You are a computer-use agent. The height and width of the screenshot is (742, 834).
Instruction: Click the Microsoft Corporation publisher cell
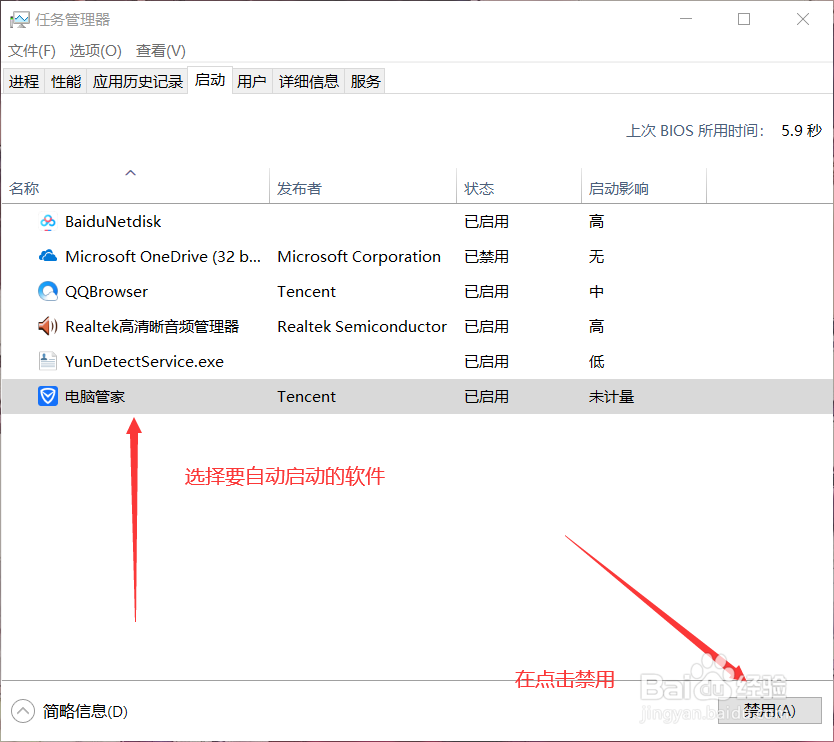359,257
